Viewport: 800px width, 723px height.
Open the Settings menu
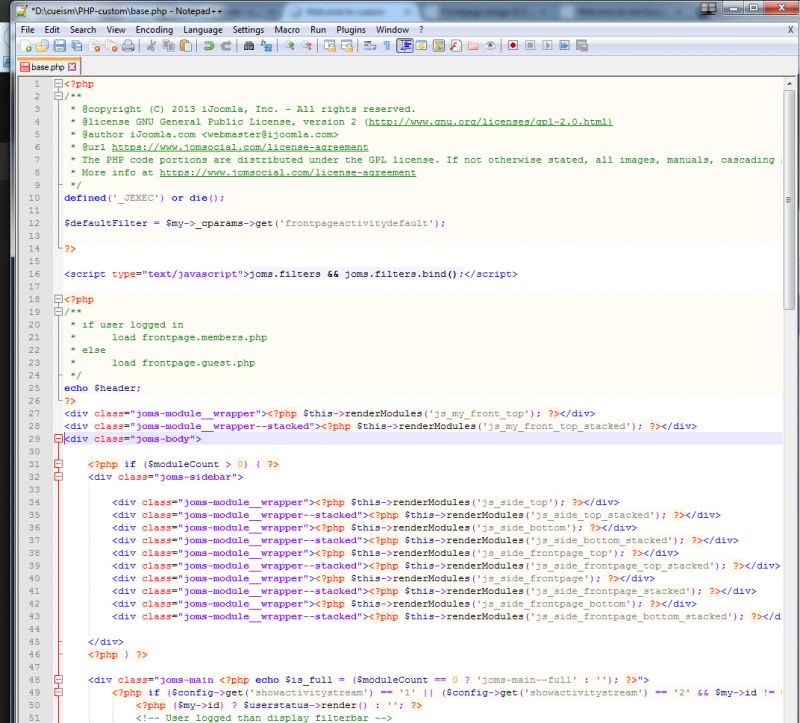[x=248, y=30]
